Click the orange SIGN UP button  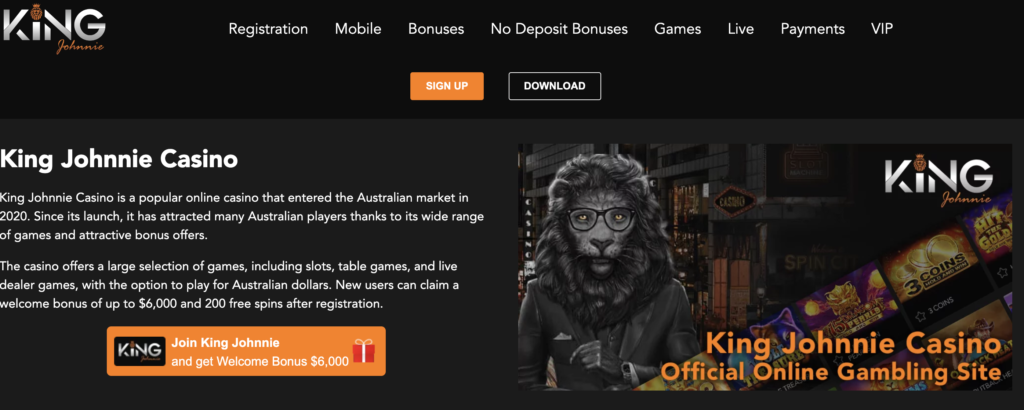447,86
